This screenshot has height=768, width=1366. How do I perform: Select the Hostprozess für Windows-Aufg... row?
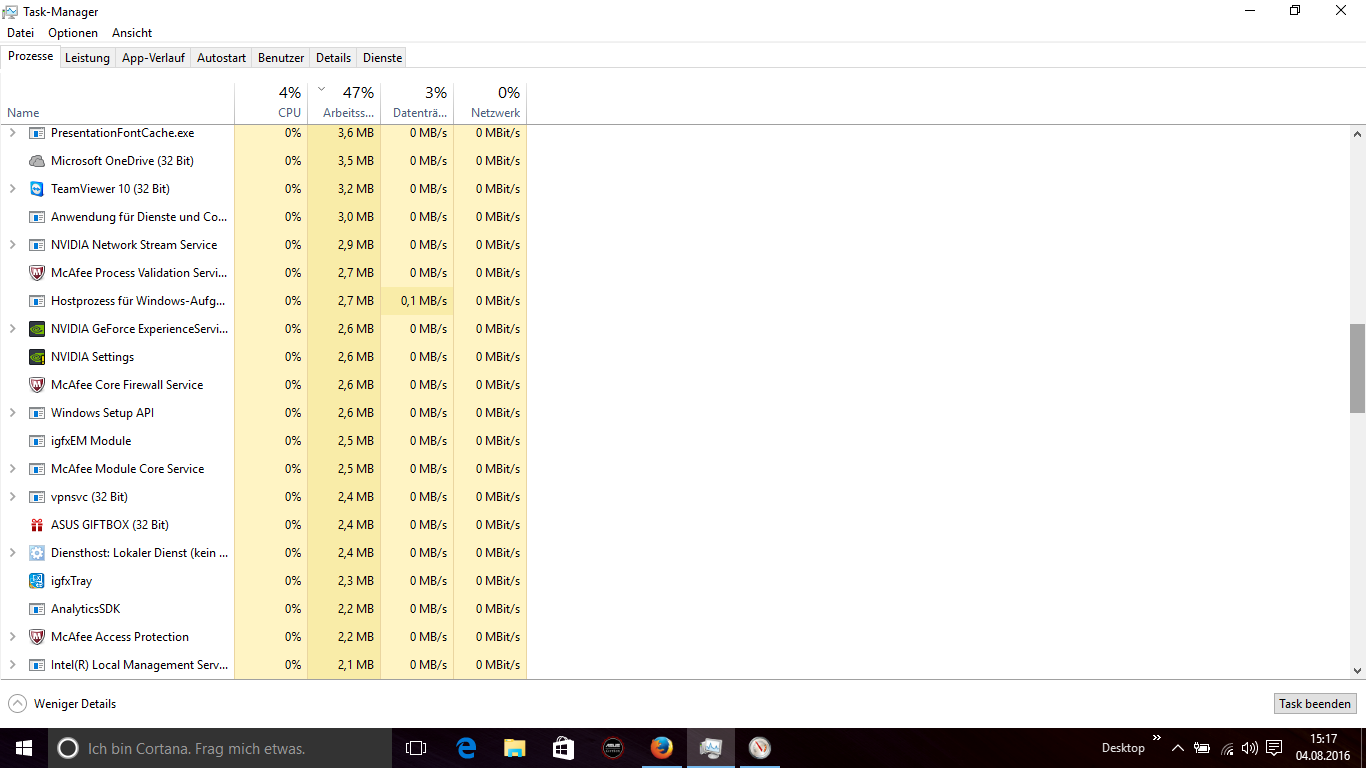[x=263, y=301]
